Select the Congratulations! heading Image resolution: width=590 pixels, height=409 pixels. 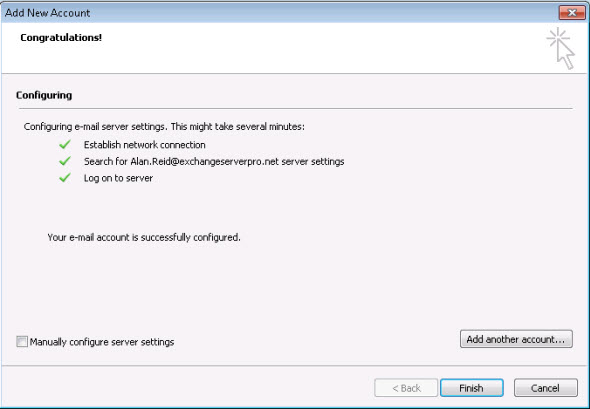(61, 38)
